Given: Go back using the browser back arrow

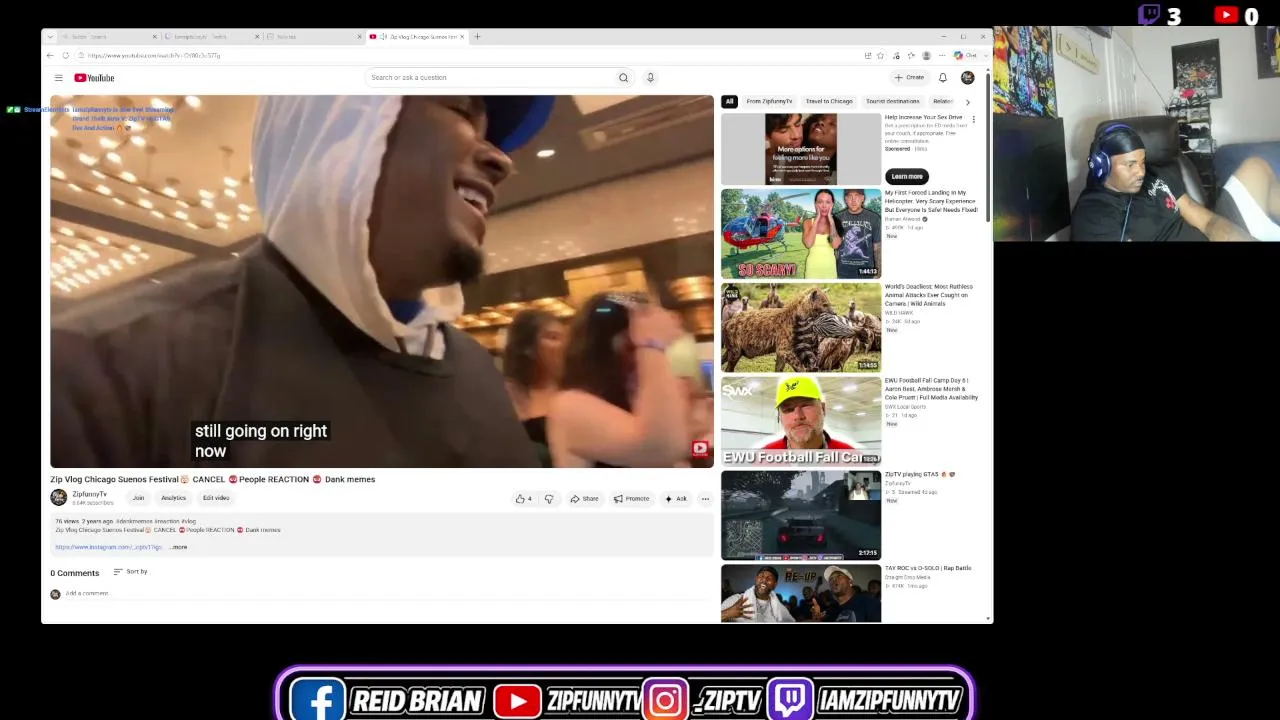Looking at the screenshot, I should 50,55.
